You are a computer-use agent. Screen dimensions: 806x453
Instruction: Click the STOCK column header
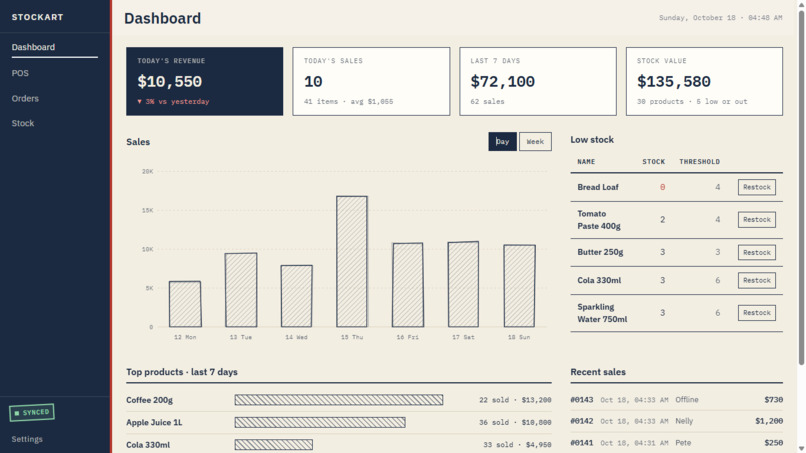coord(653,162)
